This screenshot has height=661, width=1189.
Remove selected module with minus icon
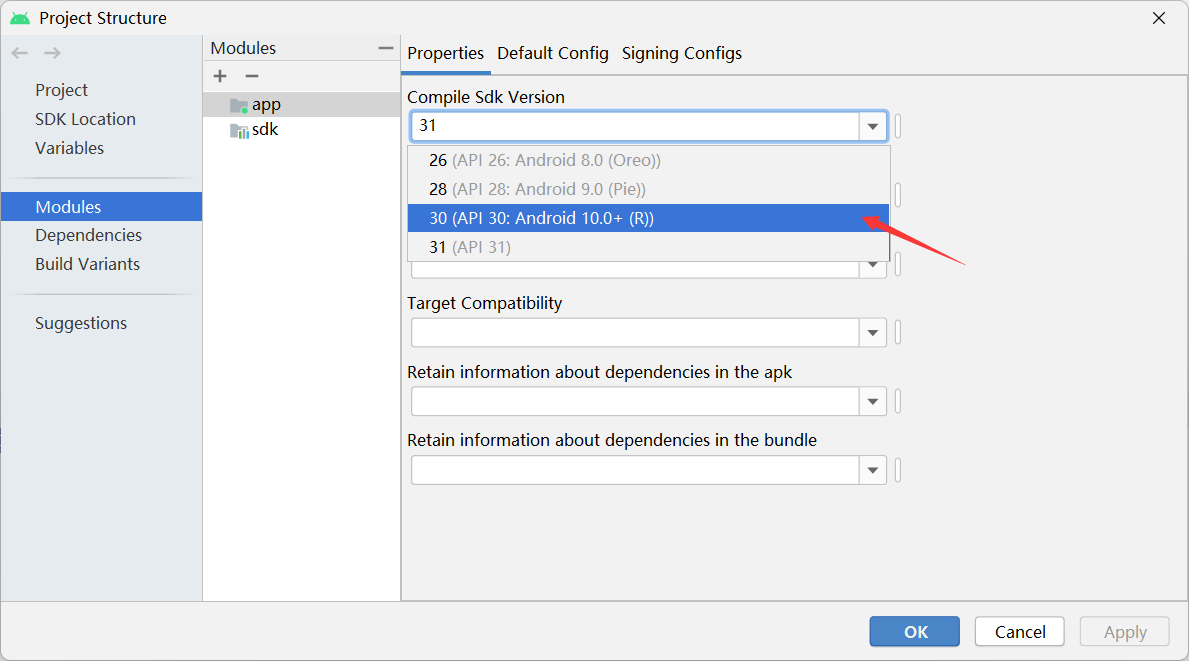[x=252, y=76]
